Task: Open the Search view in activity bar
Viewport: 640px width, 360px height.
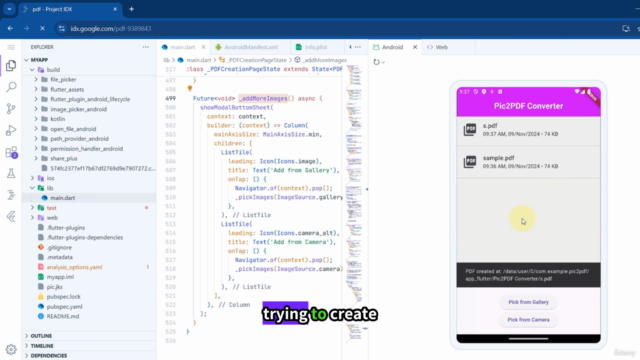Action: (11, 87)
